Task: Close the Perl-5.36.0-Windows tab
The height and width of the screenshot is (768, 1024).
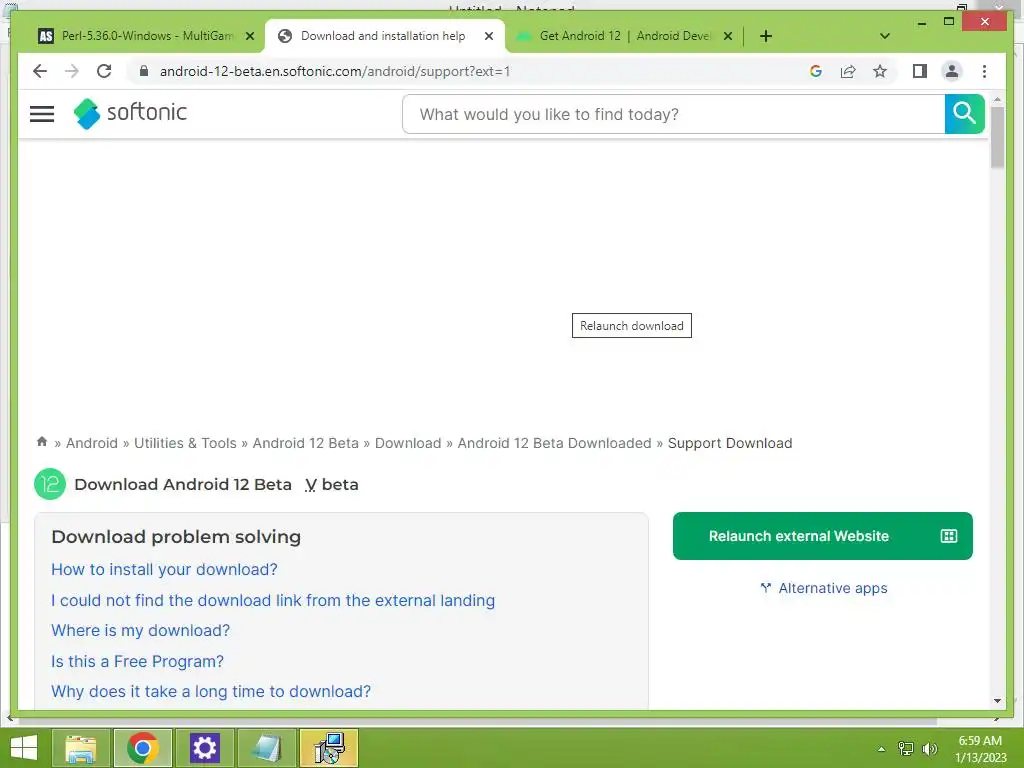Action: pyautogui.click(x=249, y=36)
